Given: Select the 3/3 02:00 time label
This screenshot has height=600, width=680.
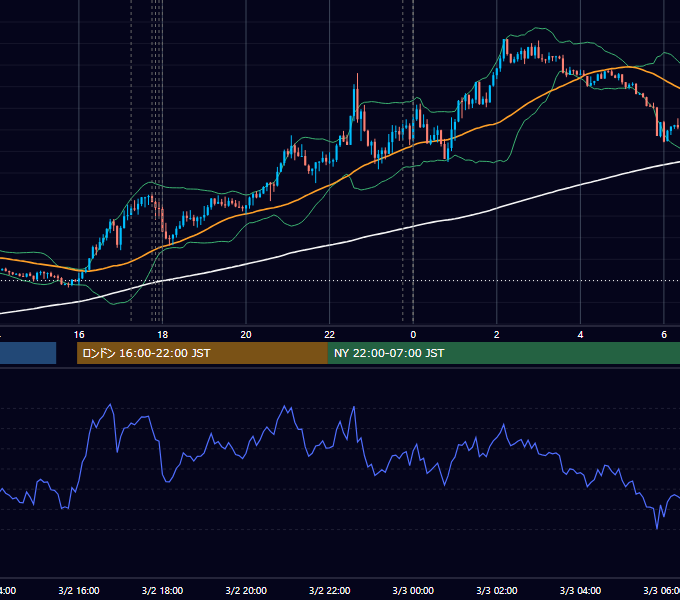Looking at the screenshot, I should tap(497, 590).
